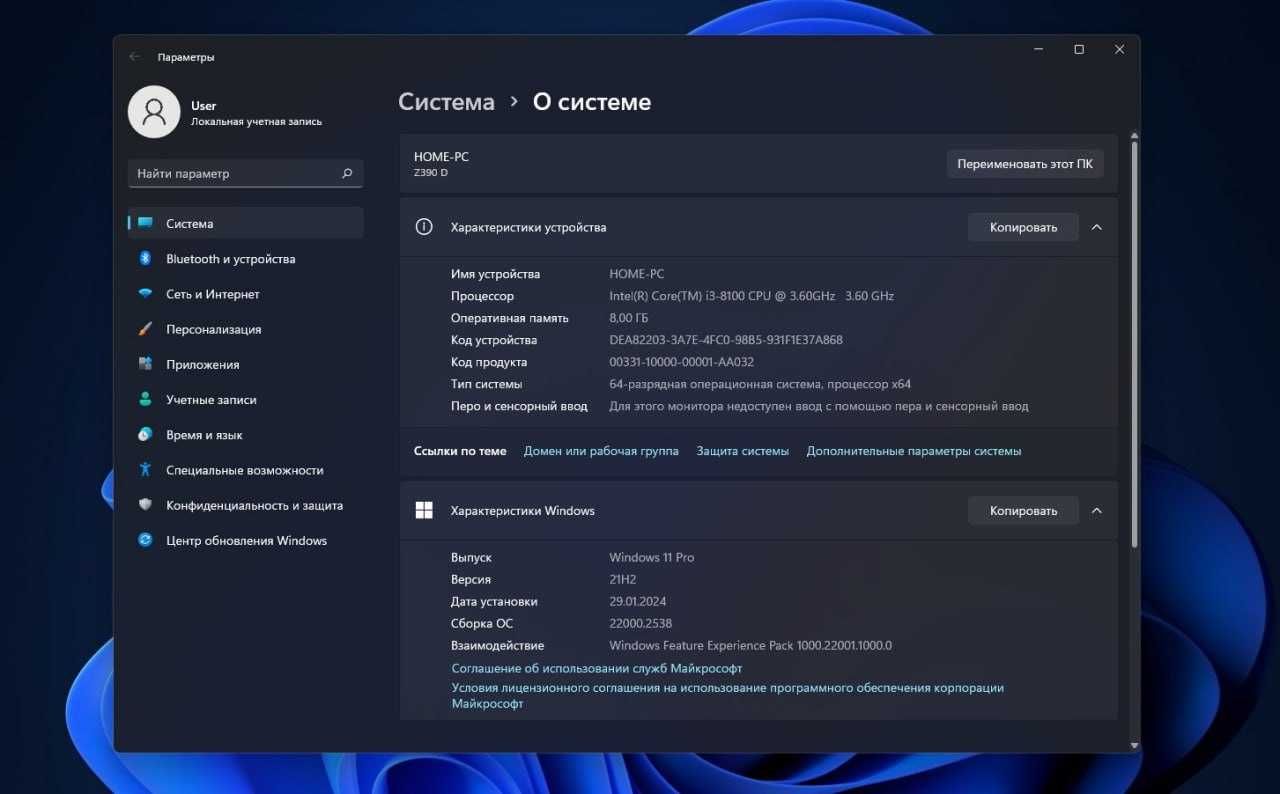1280x794 pixels.
Task: Select Приложения in the sidebar
Action: click(246, 364)
